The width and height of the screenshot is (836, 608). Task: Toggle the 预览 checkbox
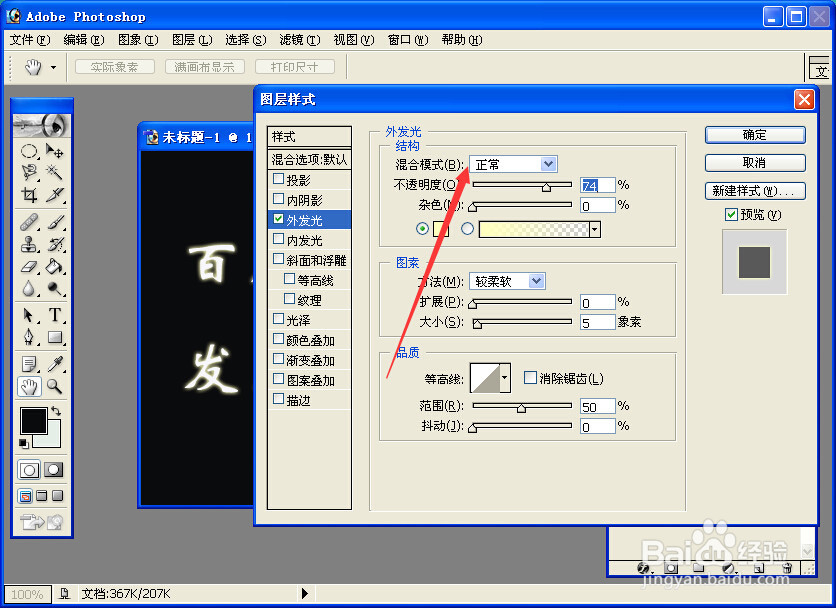coord(734,214)
